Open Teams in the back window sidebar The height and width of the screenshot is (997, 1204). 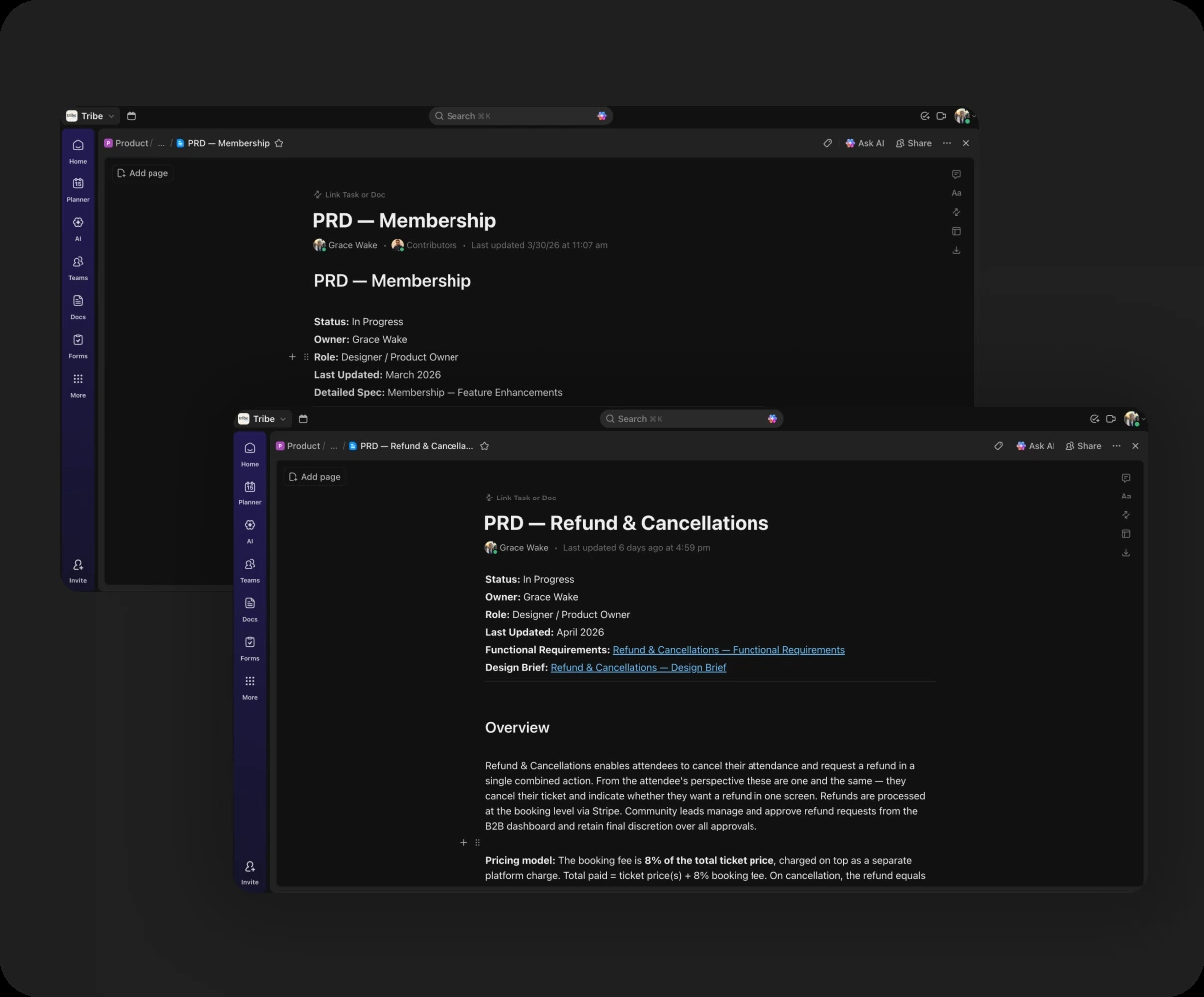78,266
